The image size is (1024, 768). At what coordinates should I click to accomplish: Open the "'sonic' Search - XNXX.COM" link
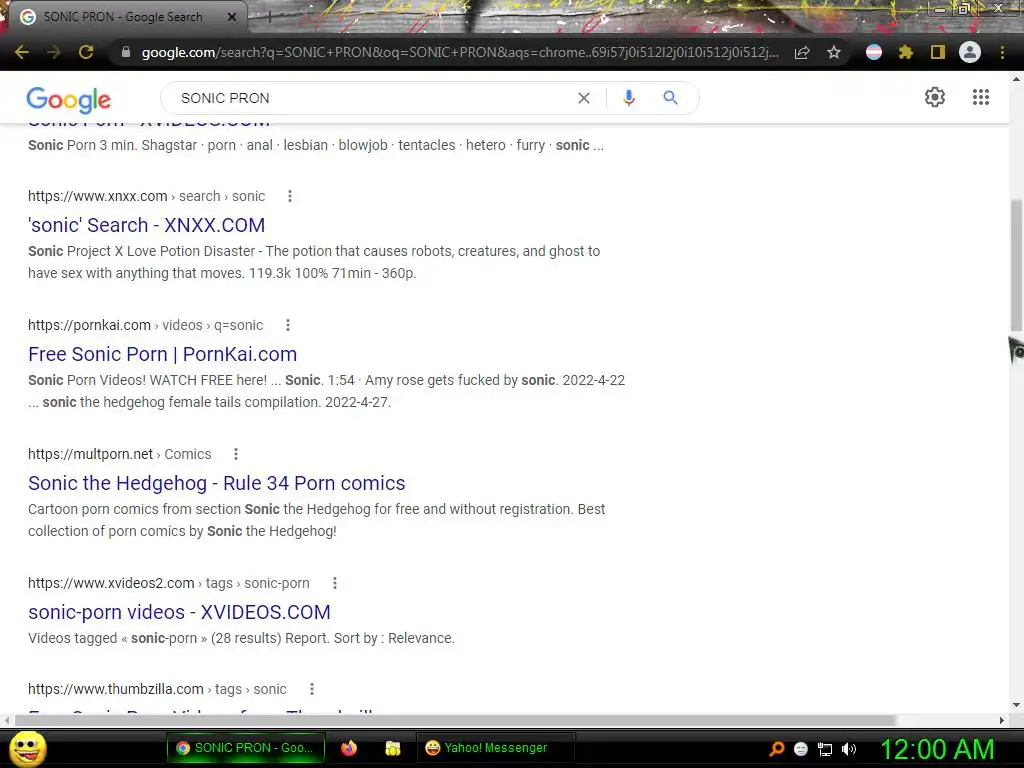[x=146, y=225]
